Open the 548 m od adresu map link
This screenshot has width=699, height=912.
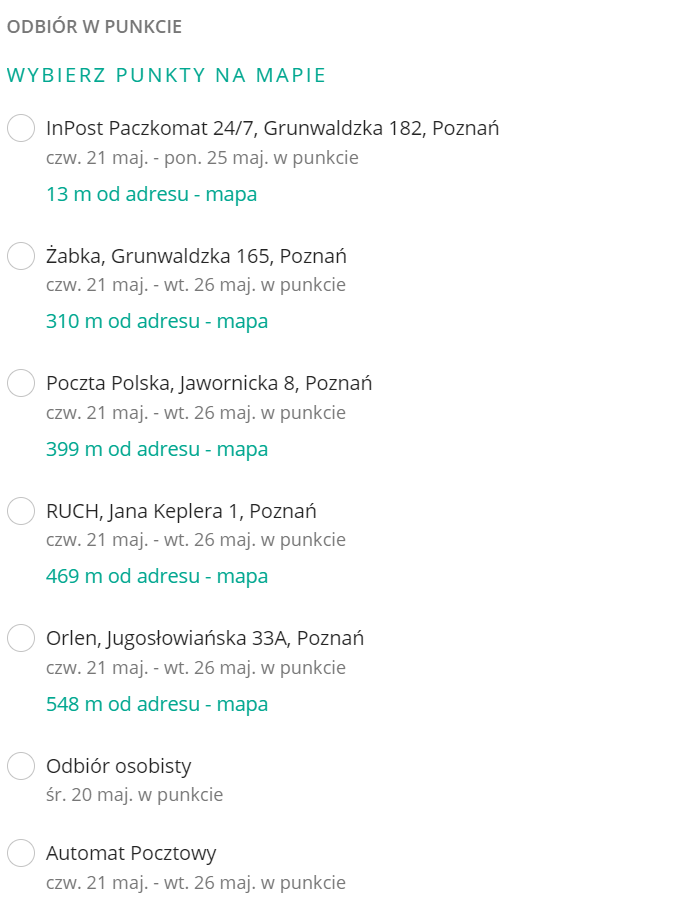[157, 704]
